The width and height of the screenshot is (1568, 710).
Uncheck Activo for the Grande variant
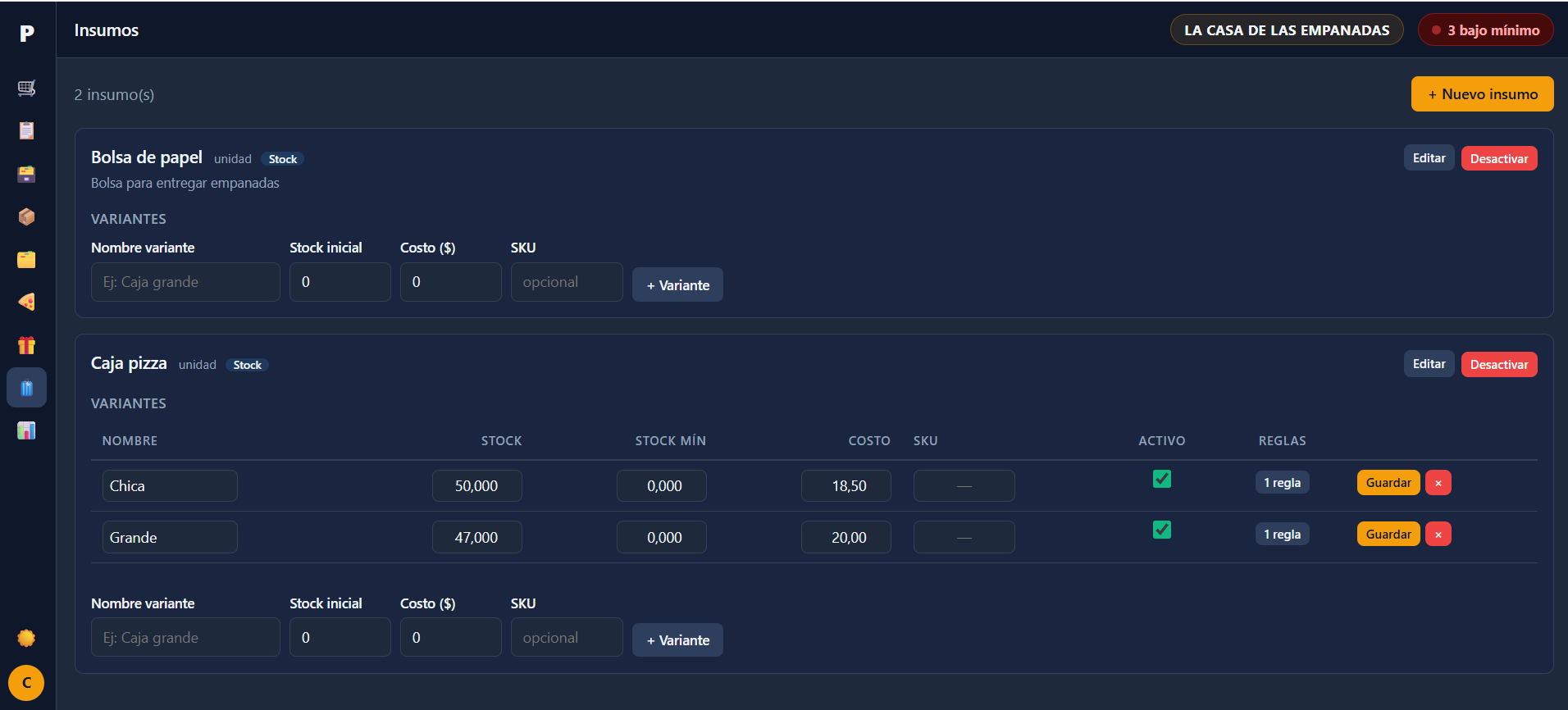[x=1161, y=530]
